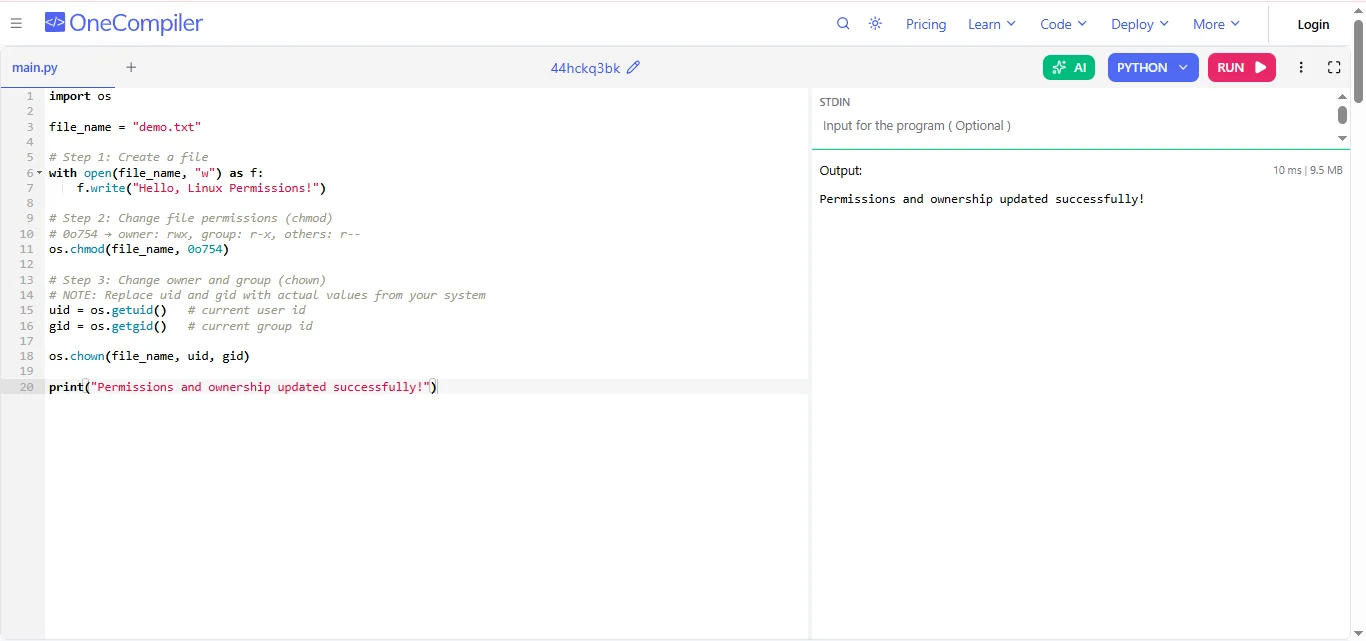Add a new file with plus icon
This screenshot has width=1366, height=641.
(131, 67)
